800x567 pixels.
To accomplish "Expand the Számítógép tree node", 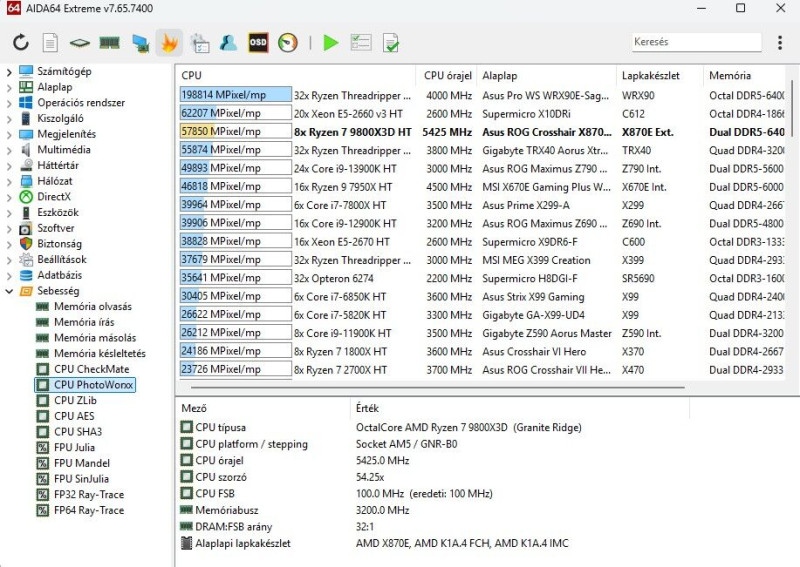I will (x=9, y=72).
